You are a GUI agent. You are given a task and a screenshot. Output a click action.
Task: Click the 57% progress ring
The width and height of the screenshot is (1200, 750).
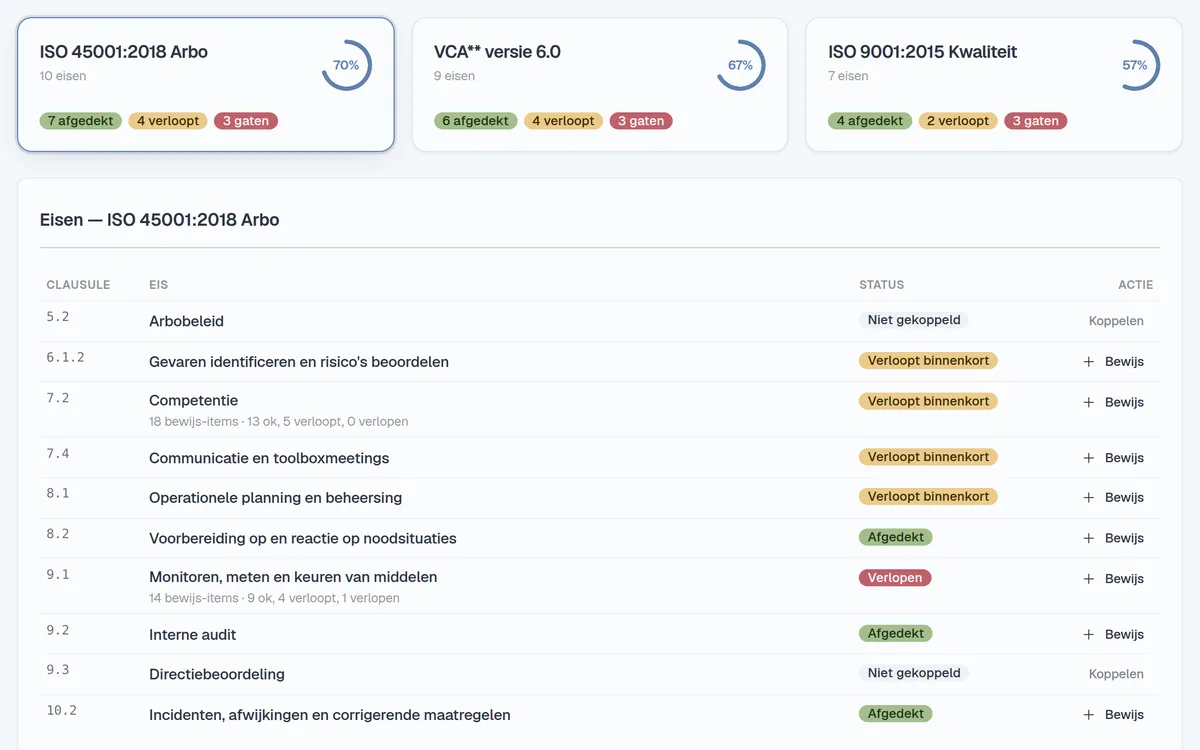click(1134, 65)
